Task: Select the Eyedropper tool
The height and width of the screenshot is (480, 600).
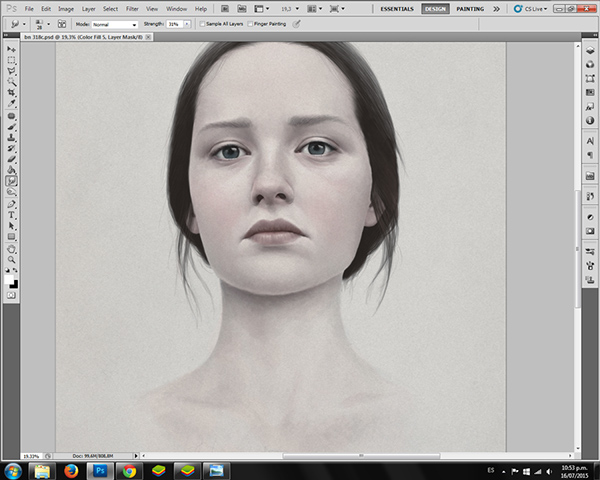Action: coord(11,103)
